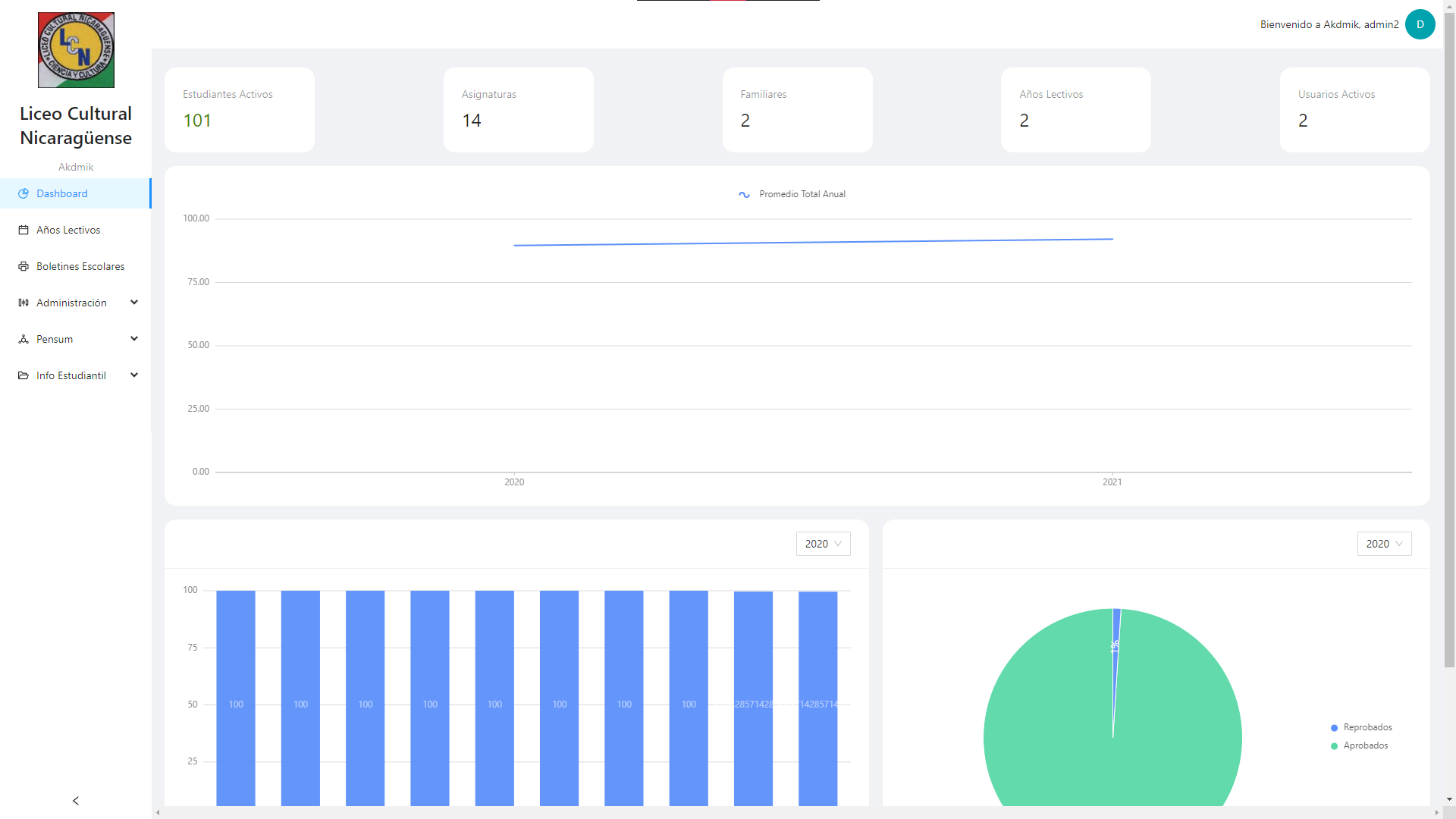Open the Boletines Escolares menu item

[80, 266]
